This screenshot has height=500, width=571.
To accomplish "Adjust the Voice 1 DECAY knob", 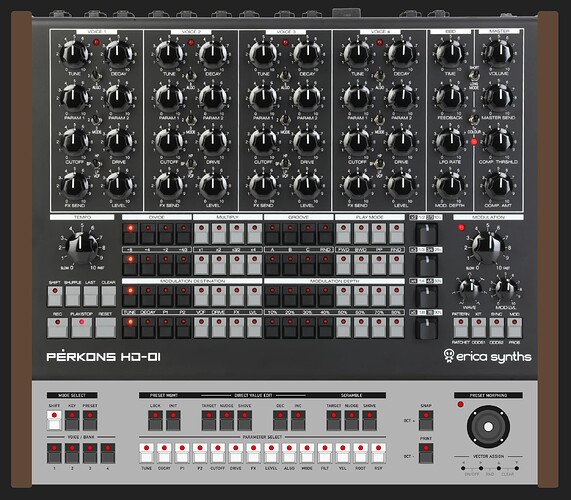I will (x=118, y=53).
